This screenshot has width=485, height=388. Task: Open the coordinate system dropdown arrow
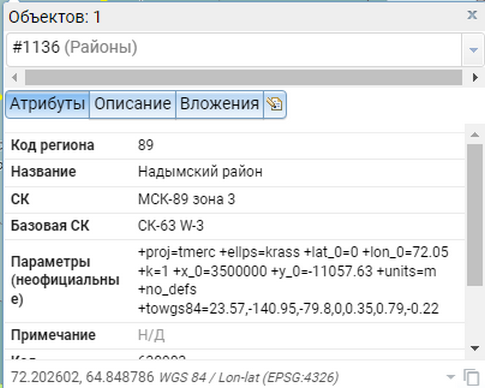click(x=450, y=377)
